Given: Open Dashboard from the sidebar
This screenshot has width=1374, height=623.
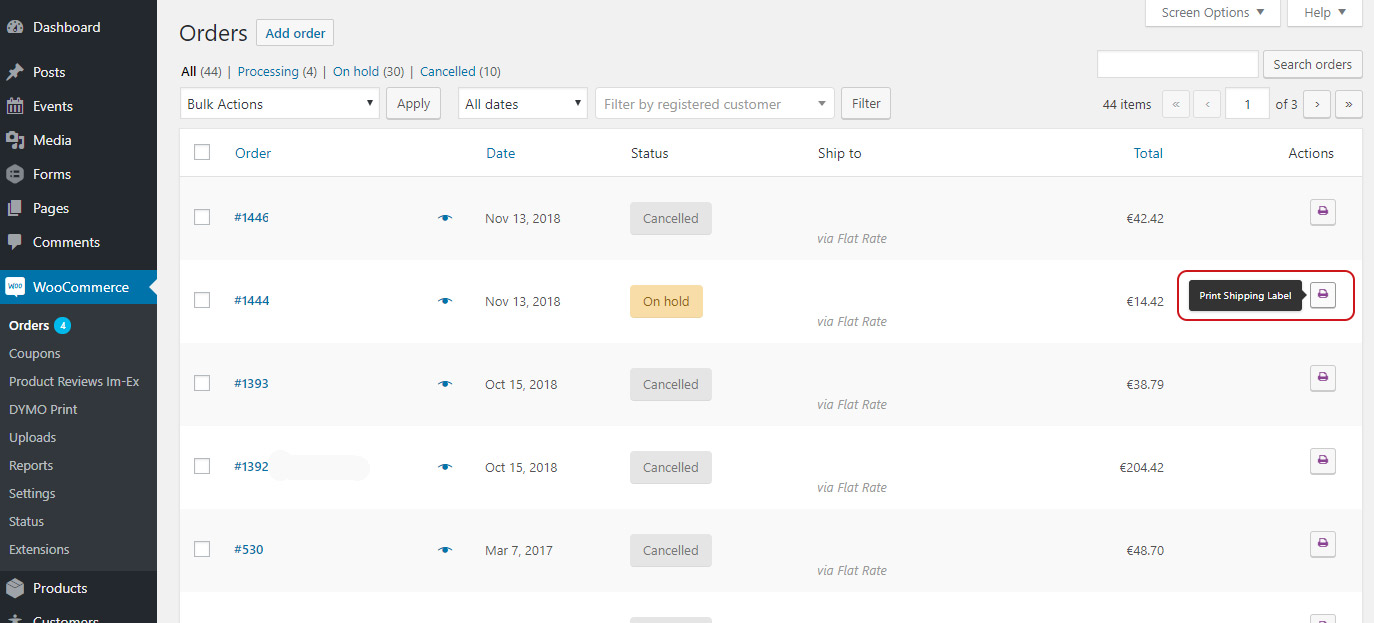Looking at the screenshot, I should tap(66, 27).
